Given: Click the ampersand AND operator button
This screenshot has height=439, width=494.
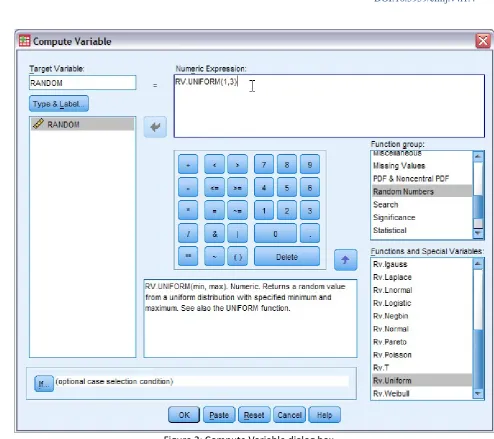Looking at the screenshot, I should (214, 233).
